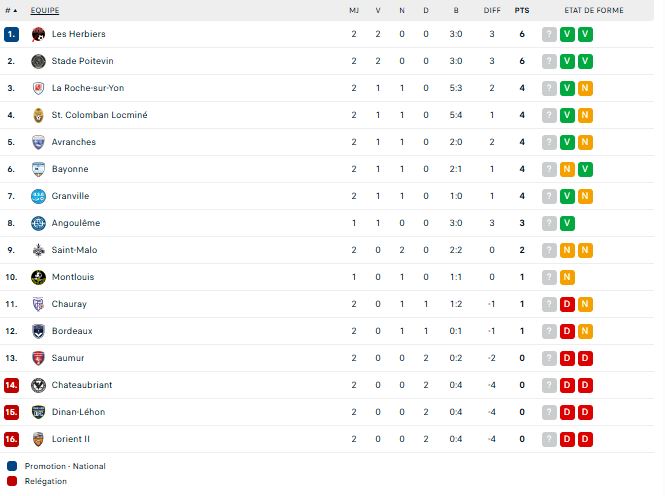This screenshot has height=496, width=665.
Task: Click the blue Promotion - National legend swatch
Action: coord(12,466)
